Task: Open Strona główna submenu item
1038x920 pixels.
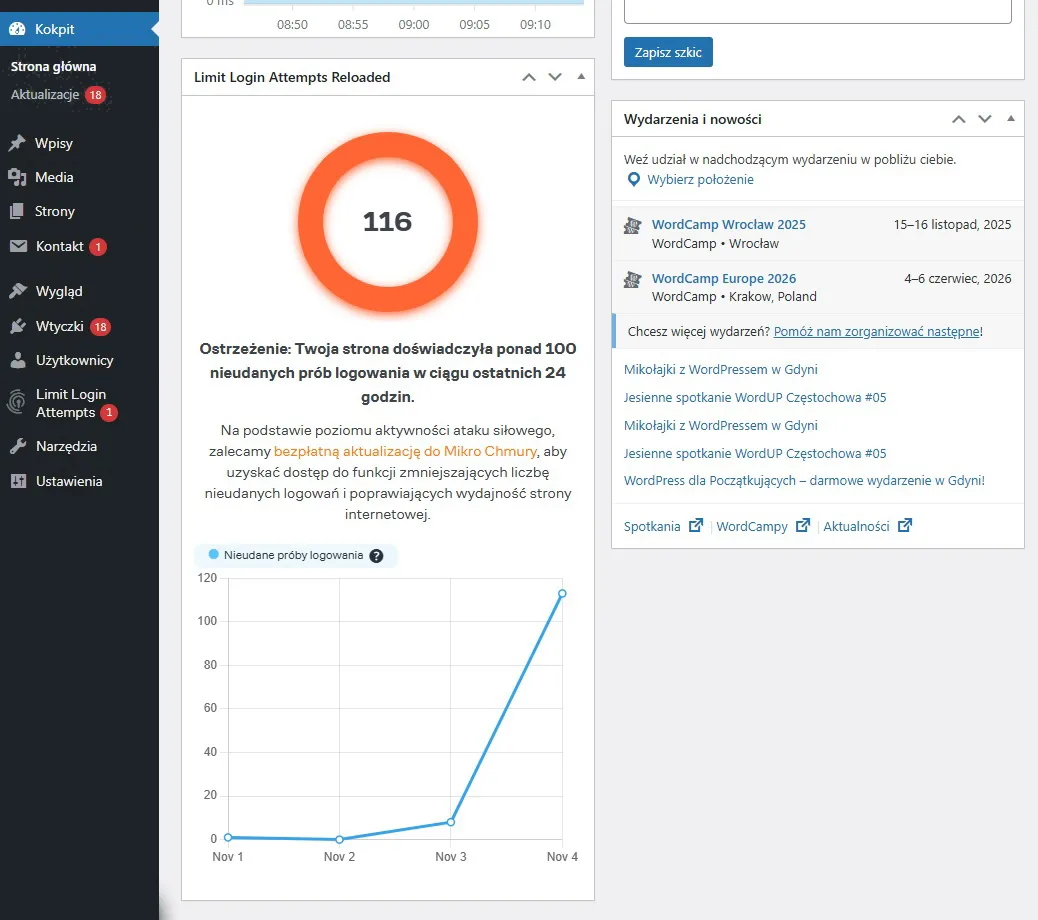Action: pyautogui.click(x=54, y=67)
